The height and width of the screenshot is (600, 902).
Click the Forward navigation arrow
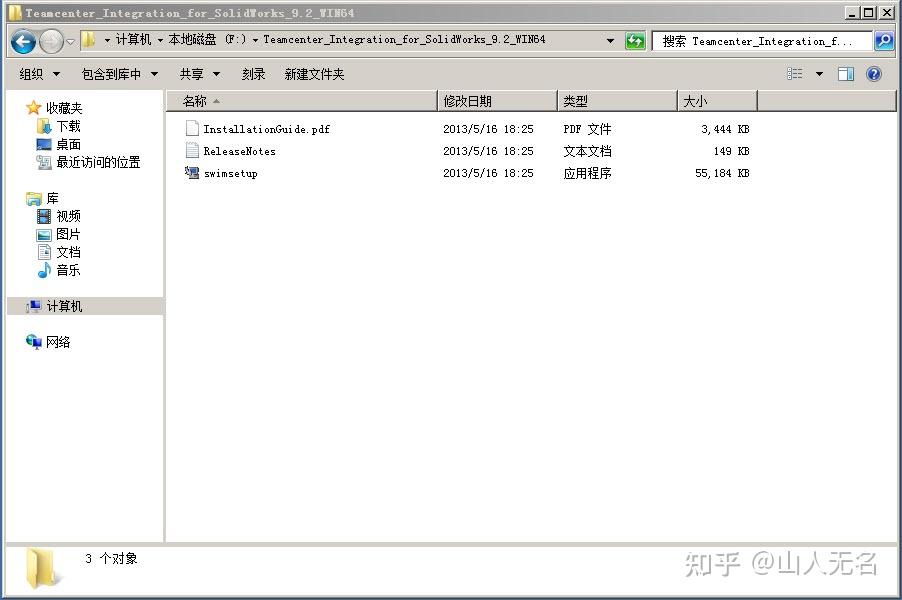(x=52, y=41)
